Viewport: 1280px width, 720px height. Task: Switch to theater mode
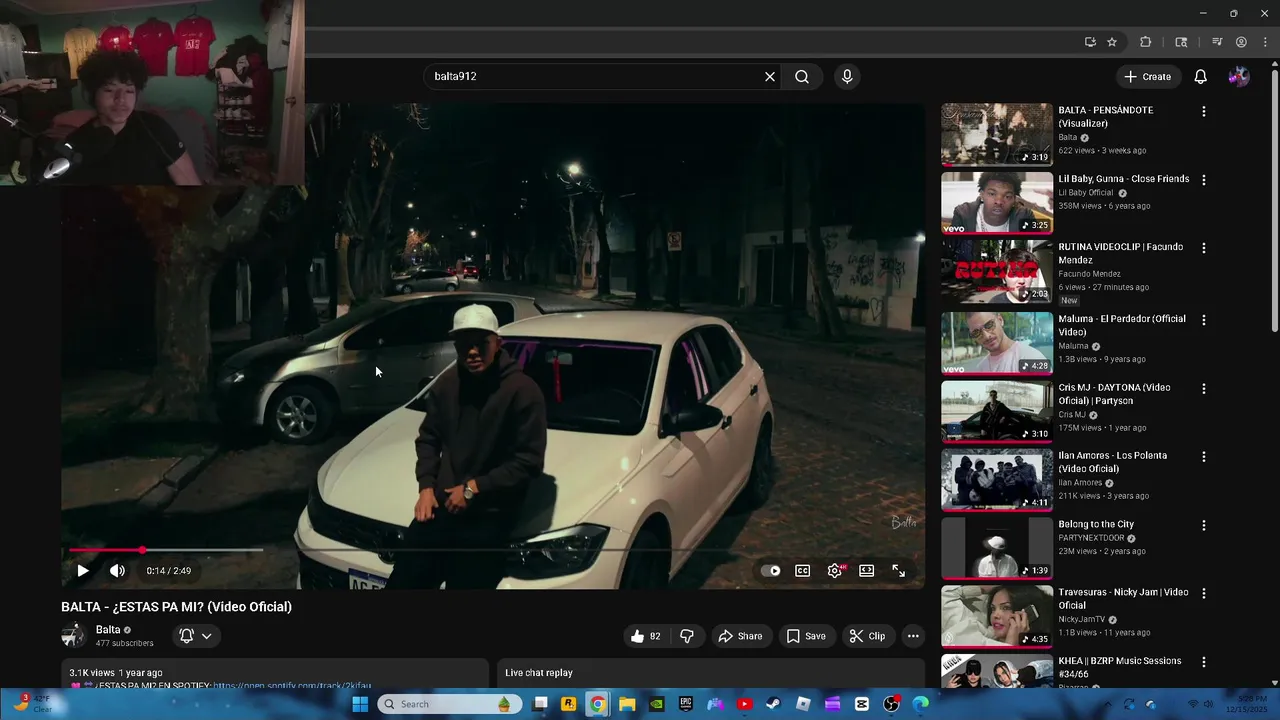tap(867, 571)
